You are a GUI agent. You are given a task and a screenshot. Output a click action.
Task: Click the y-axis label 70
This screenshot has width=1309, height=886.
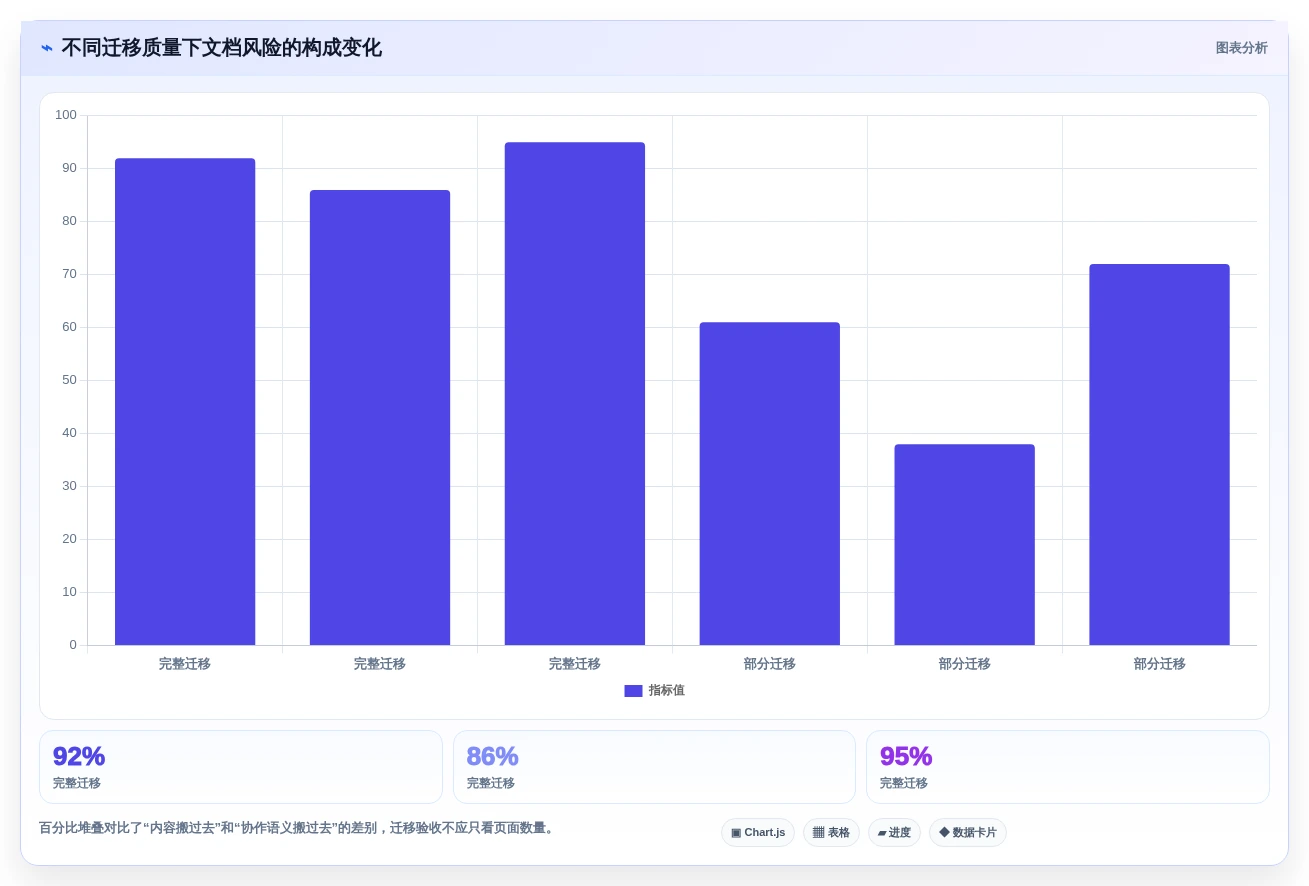tap(69, 274)
